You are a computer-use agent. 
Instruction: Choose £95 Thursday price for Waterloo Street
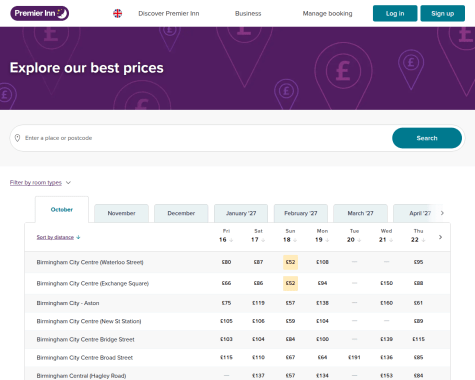418,262
